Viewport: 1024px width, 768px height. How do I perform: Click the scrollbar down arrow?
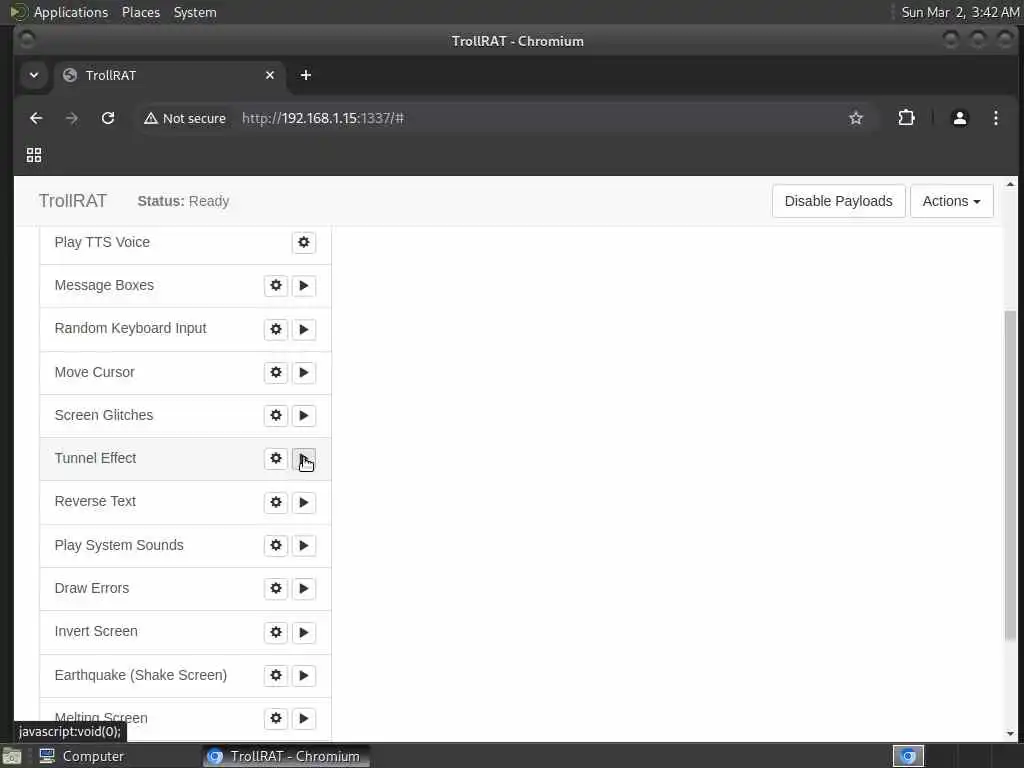coord(1010,733)
